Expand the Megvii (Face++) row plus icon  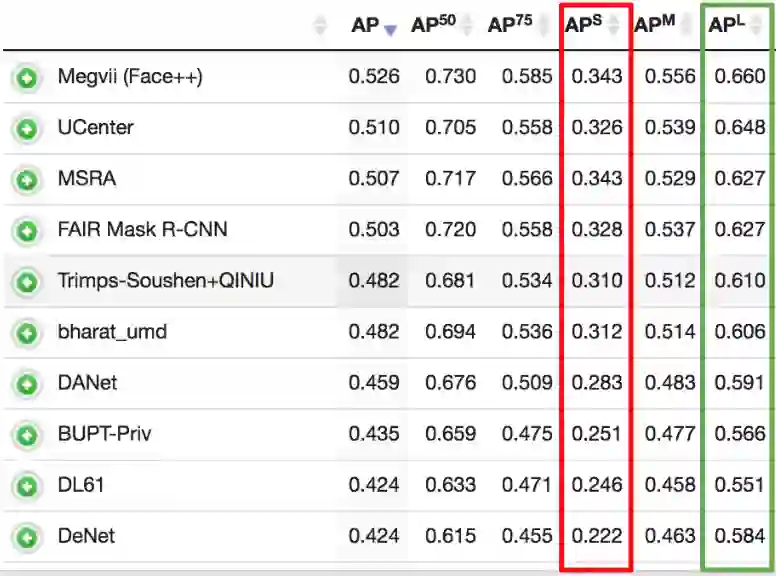pos(26,77)
